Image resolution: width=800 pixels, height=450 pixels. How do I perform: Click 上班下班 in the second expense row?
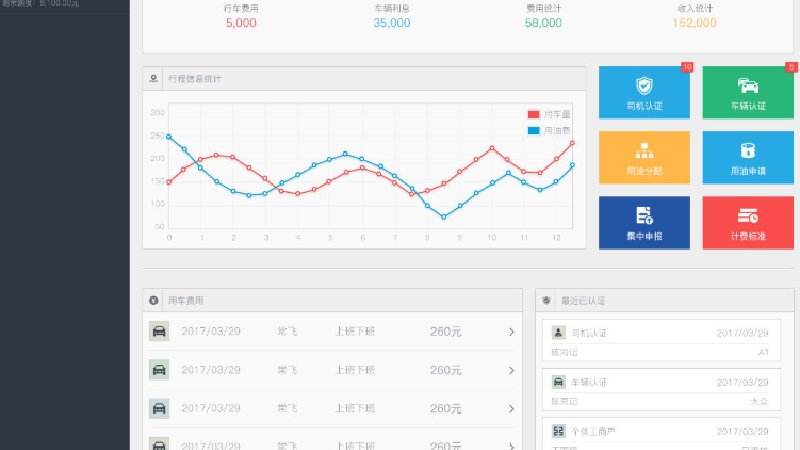coord(355,370)
